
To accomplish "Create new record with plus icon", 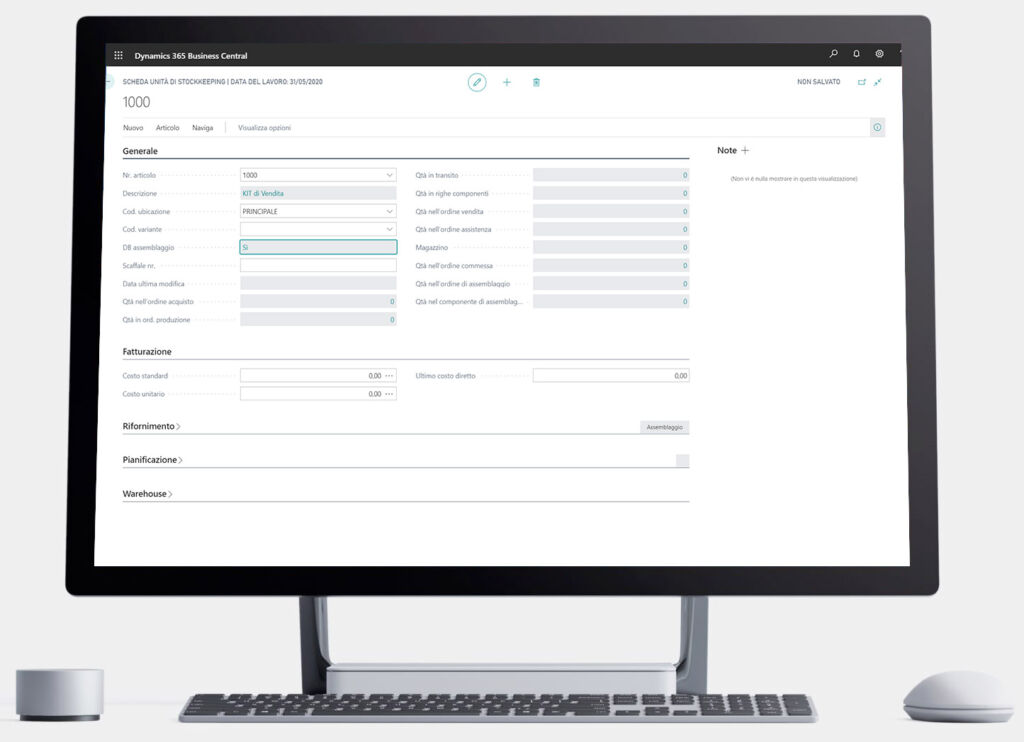I will (506, 82).
